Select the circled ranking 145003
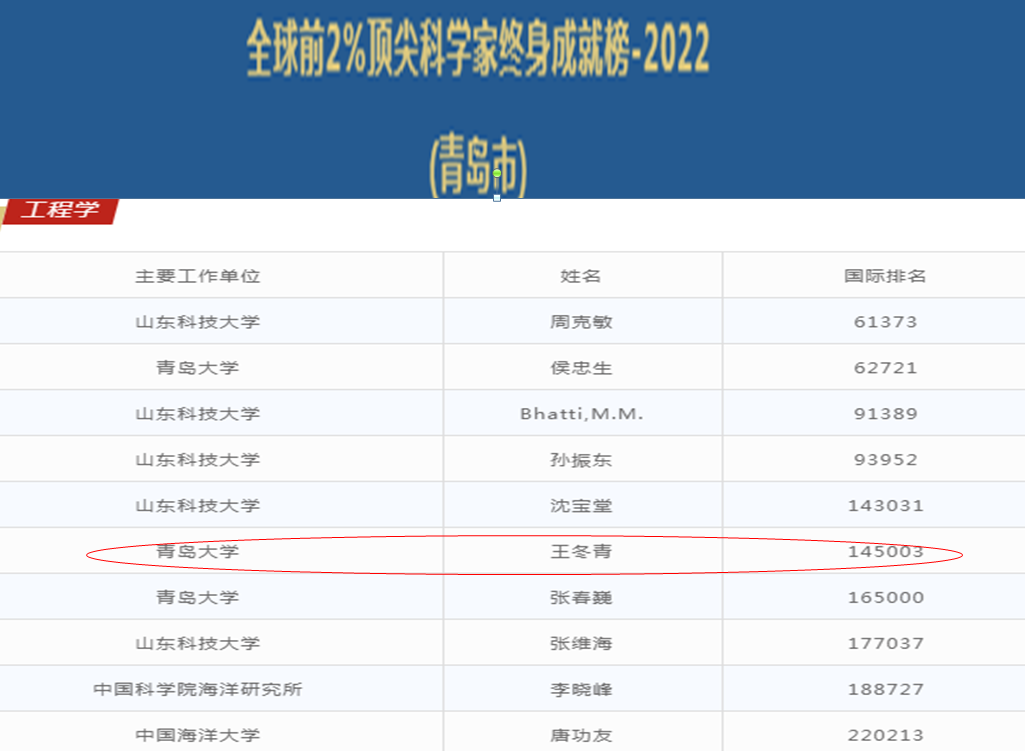The height and width of the screenshot is (751, 1025). coord(885,552)
